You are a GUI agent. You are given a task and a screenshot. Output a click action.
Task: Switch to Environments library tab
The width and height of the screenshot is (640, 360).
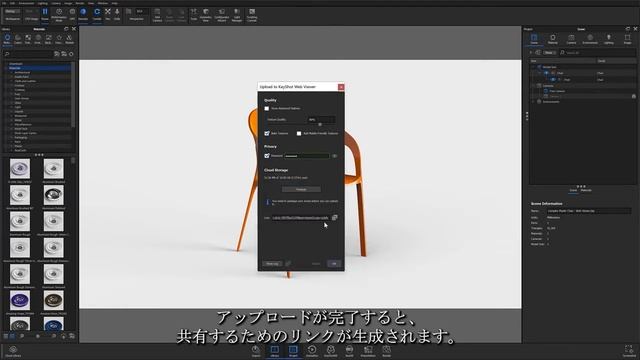coord(38,39)
